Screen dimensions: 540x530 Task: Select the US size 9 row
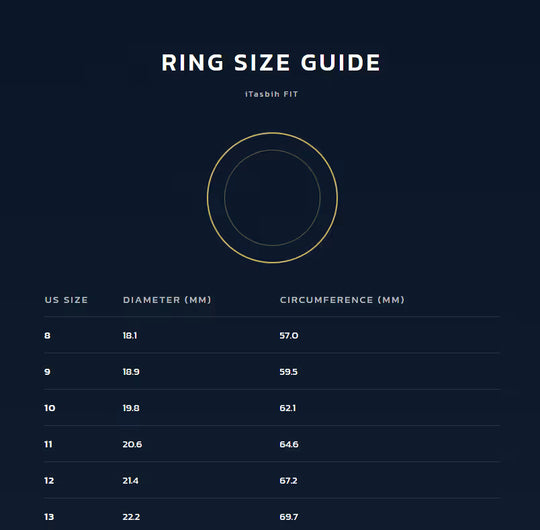point(272,371)
